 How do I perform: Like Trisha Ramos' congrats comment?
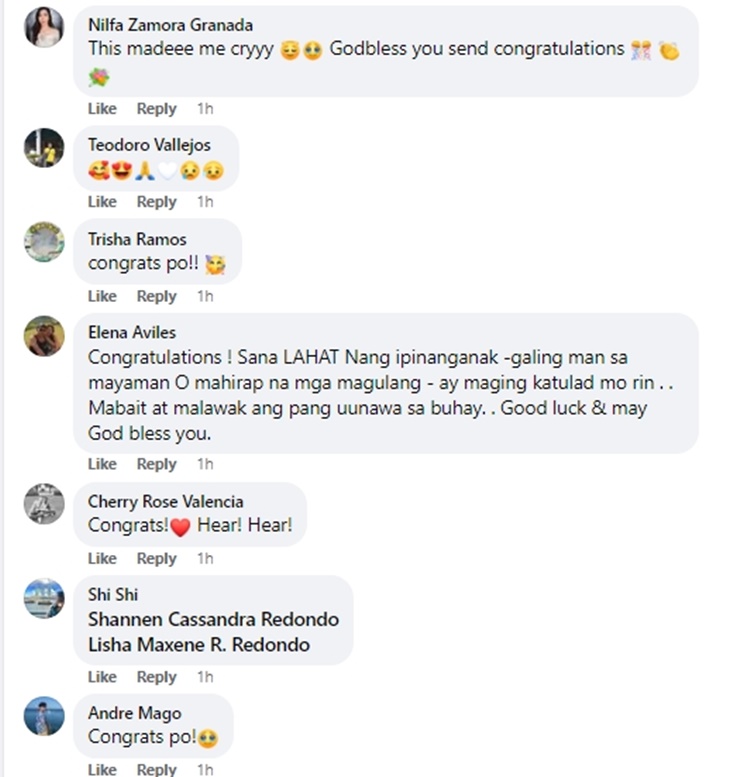pos(102,296)
